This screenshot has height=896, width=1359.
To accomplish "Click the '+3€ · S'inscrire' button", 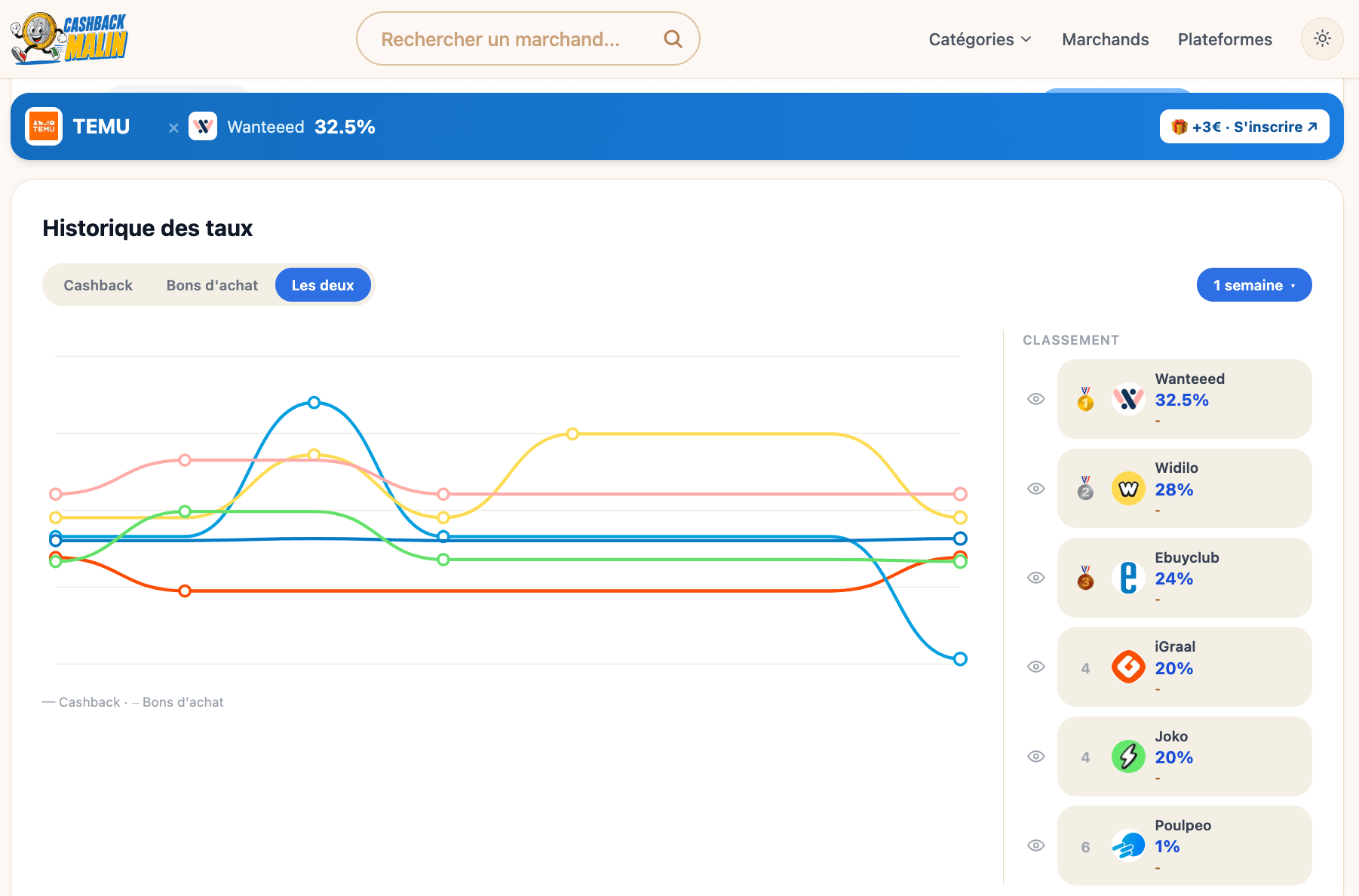I will click(1244, 127).
